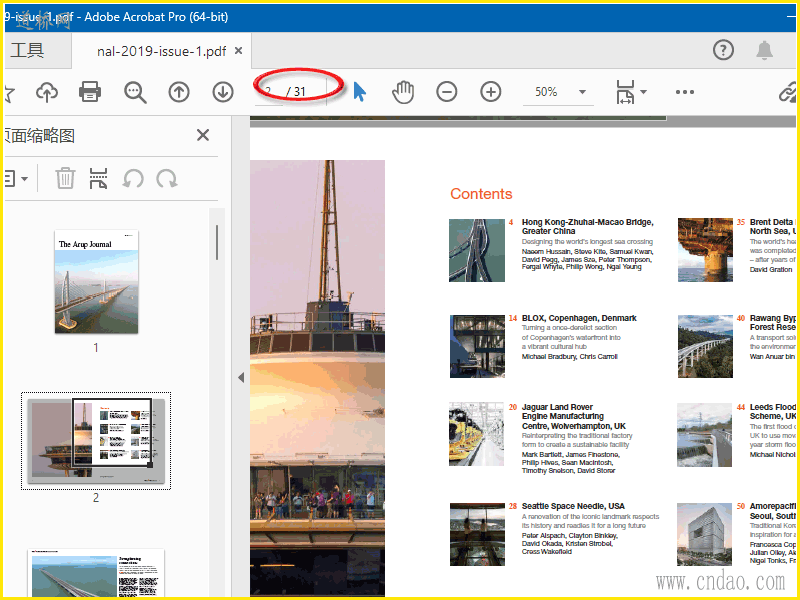
Task: Switch to the nal-2019-issue-1.pdf tab
Action: point(161,51)
